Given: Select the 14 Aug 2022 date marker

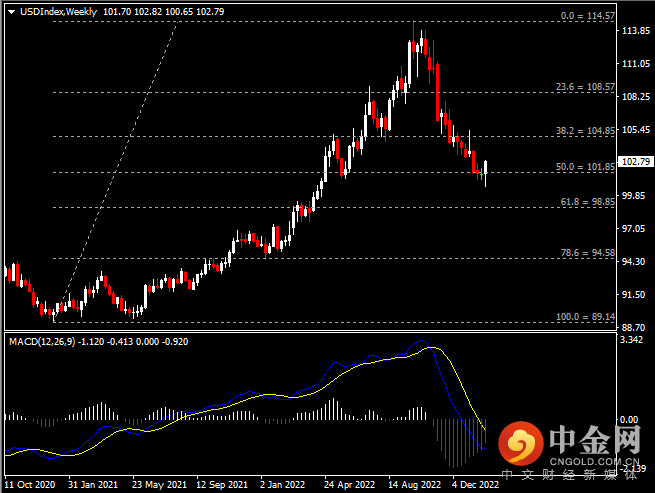Looking at the screenshot, I should click(415, 482).
